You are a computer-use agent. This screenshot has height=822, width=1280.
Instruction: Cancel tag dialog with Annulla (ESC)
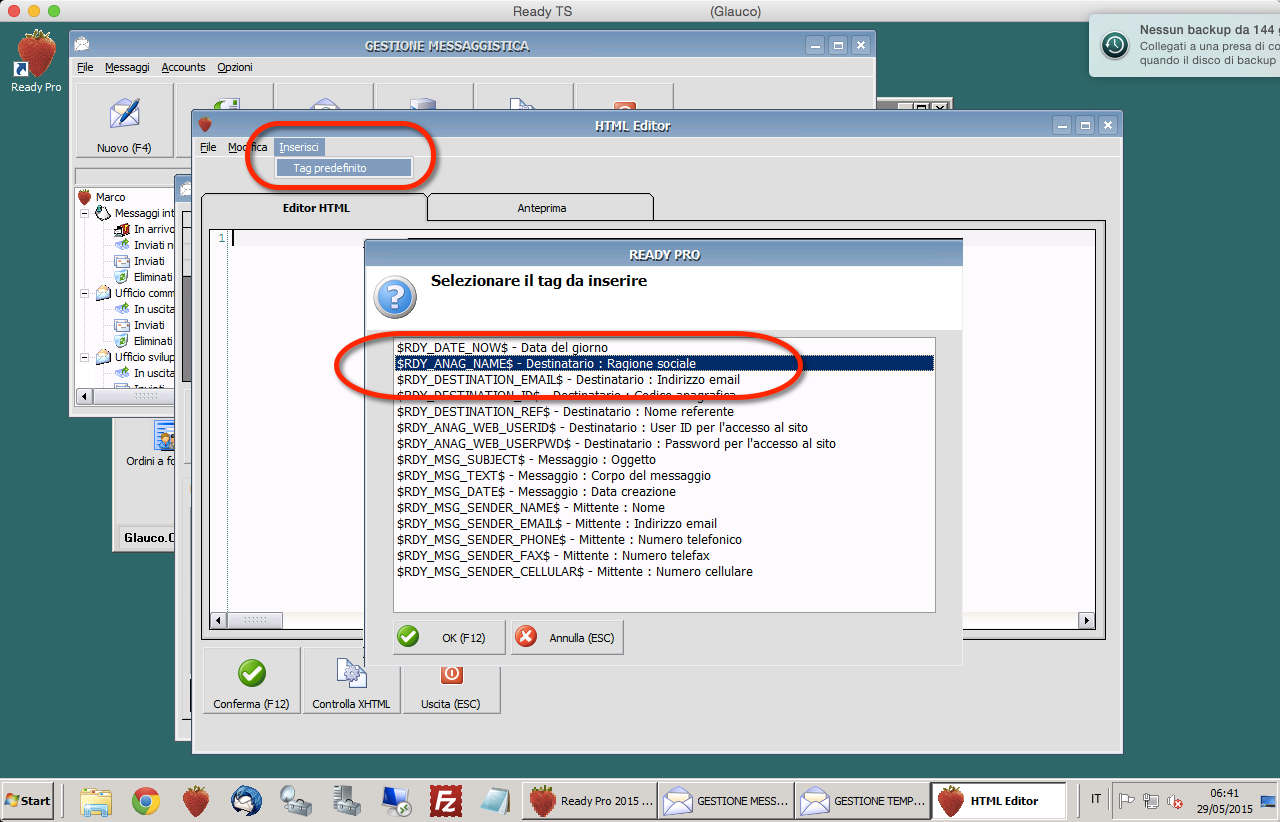click(567, 638)
